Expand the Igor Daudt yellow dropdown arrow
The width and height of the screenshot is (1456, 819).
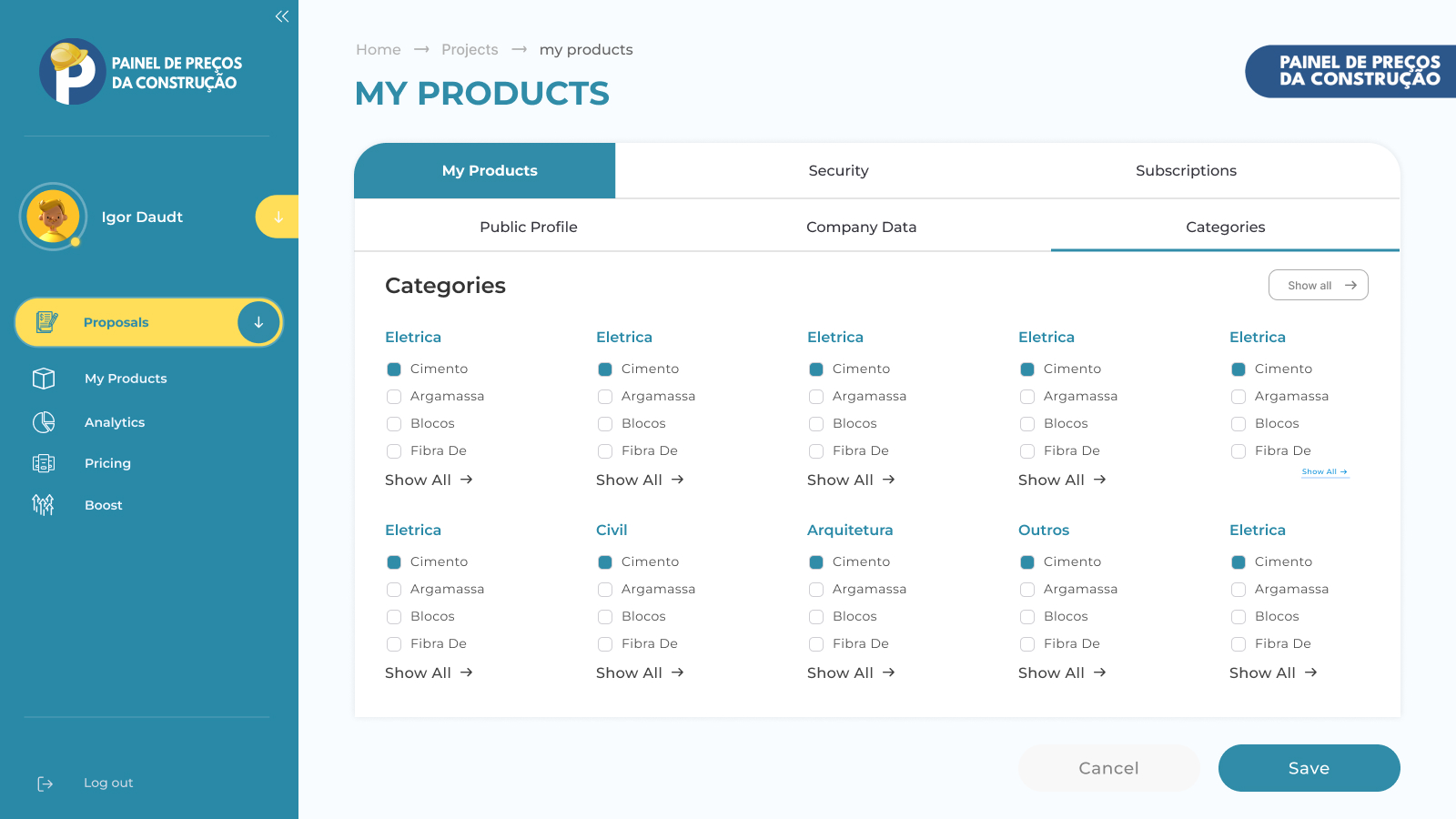click(278, 217)
